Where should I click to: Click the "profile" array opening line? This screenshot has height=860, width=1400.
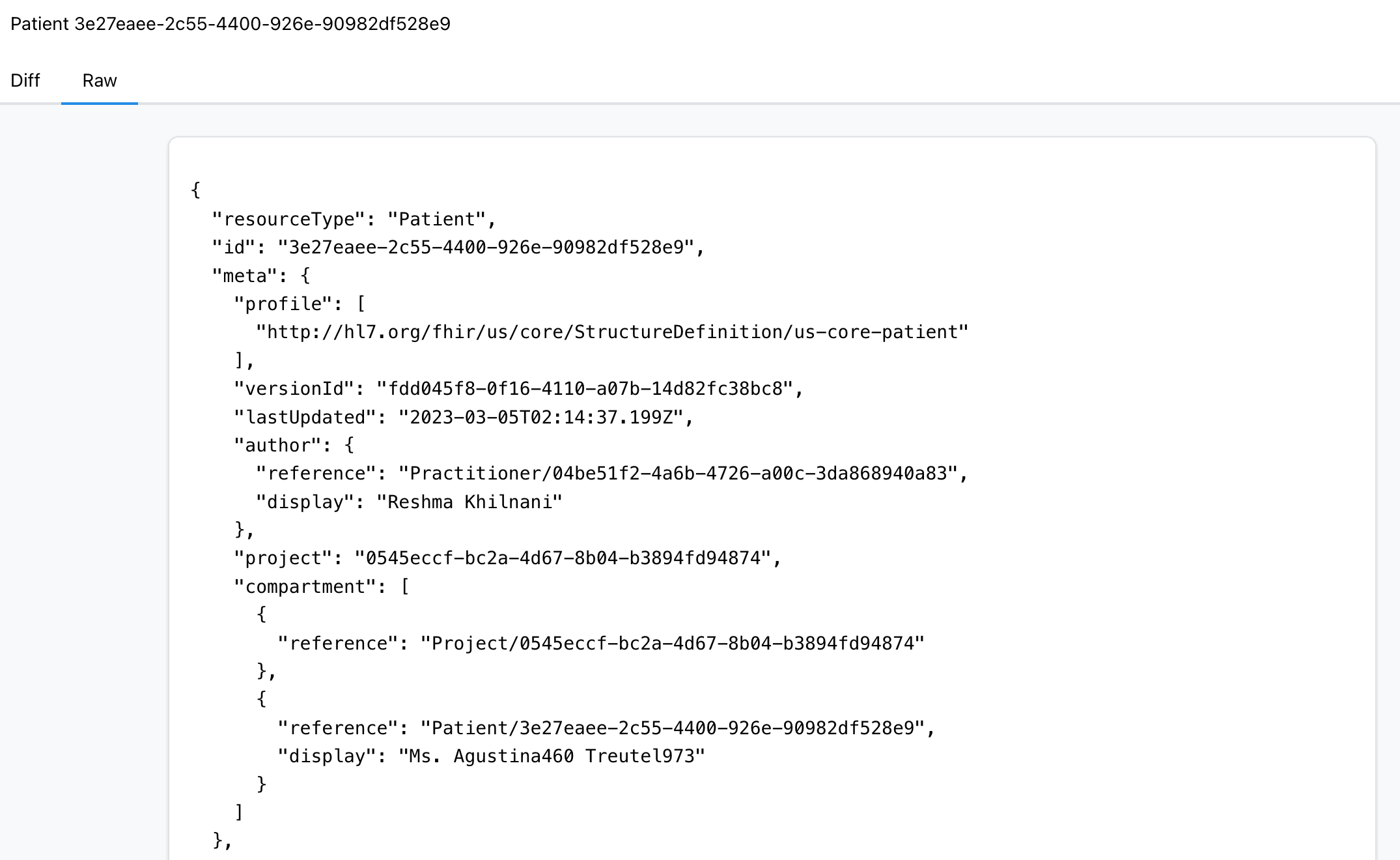point(300,304)
